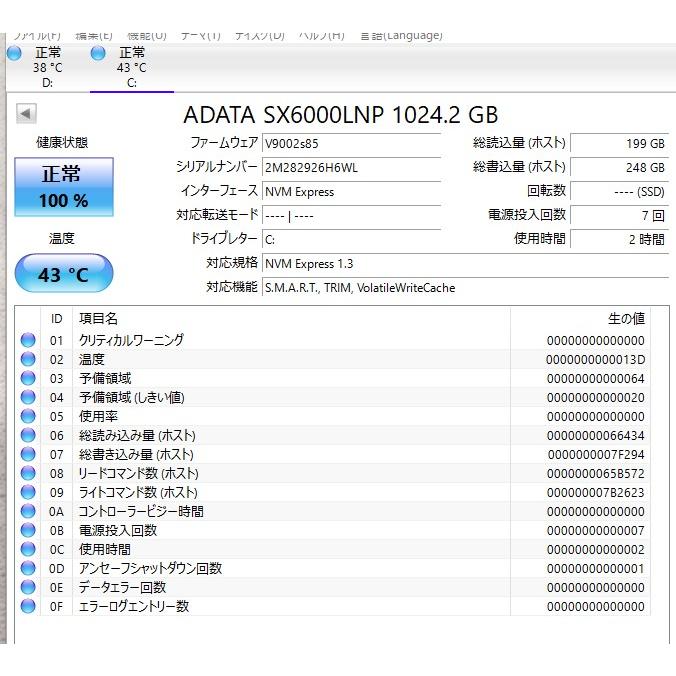Viewport: 676px width, 676px height.
Task: Click the interface field NVM Express
Action: point(351,192)
